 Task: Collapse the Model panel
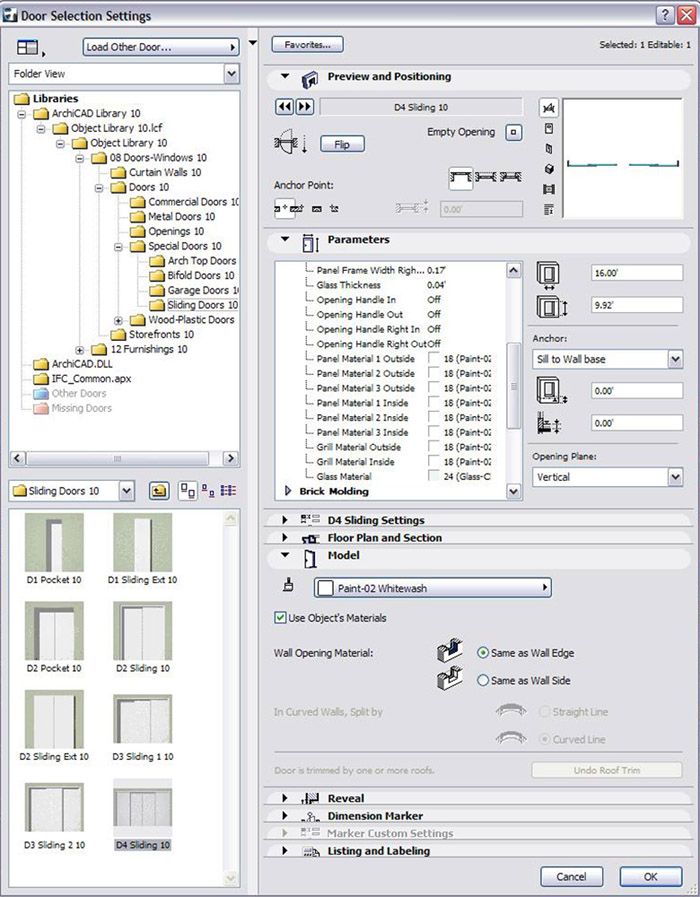[285, 555]
